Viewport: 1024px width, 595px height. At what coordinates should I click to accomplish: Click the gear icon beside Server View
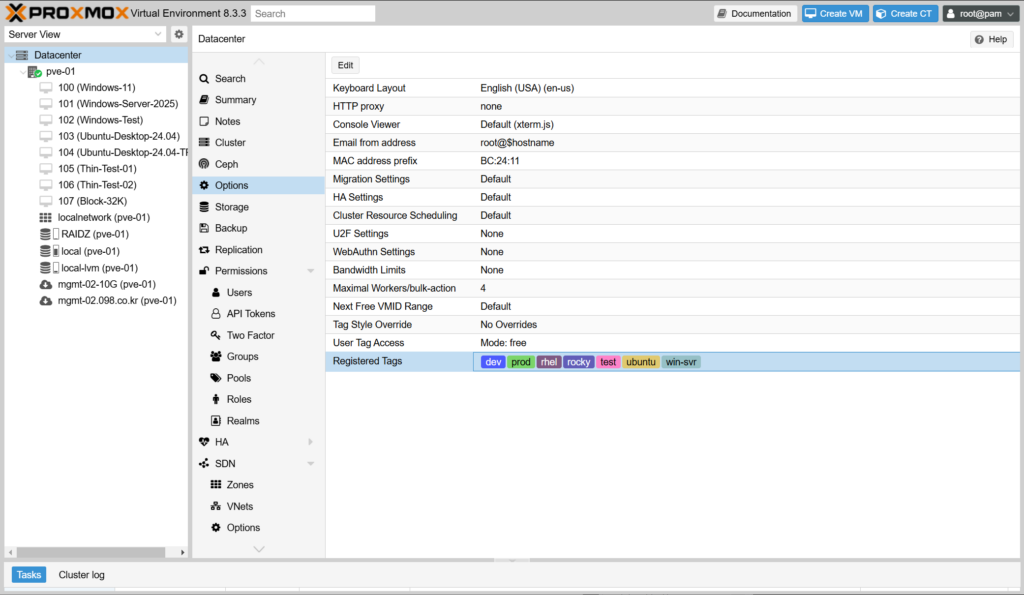pyautogui.click(x=179, y=34)
